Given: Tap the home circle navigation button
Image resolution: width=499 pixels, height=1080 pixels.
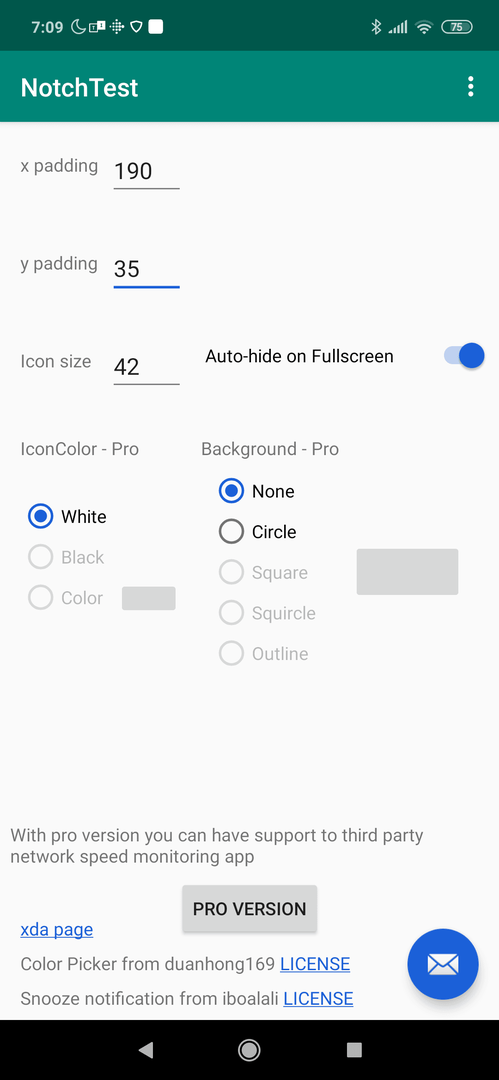Looking at the screenshot, I should (x=249, y=1050).
